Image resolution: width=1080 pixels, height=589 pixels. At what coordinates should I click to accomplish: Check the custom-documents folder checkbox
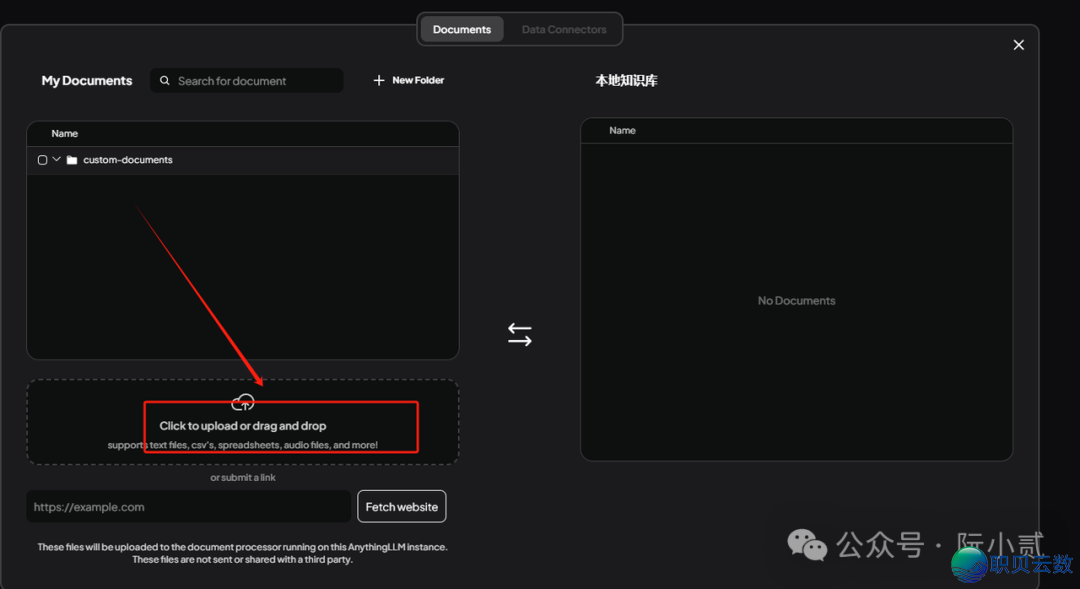42,160
